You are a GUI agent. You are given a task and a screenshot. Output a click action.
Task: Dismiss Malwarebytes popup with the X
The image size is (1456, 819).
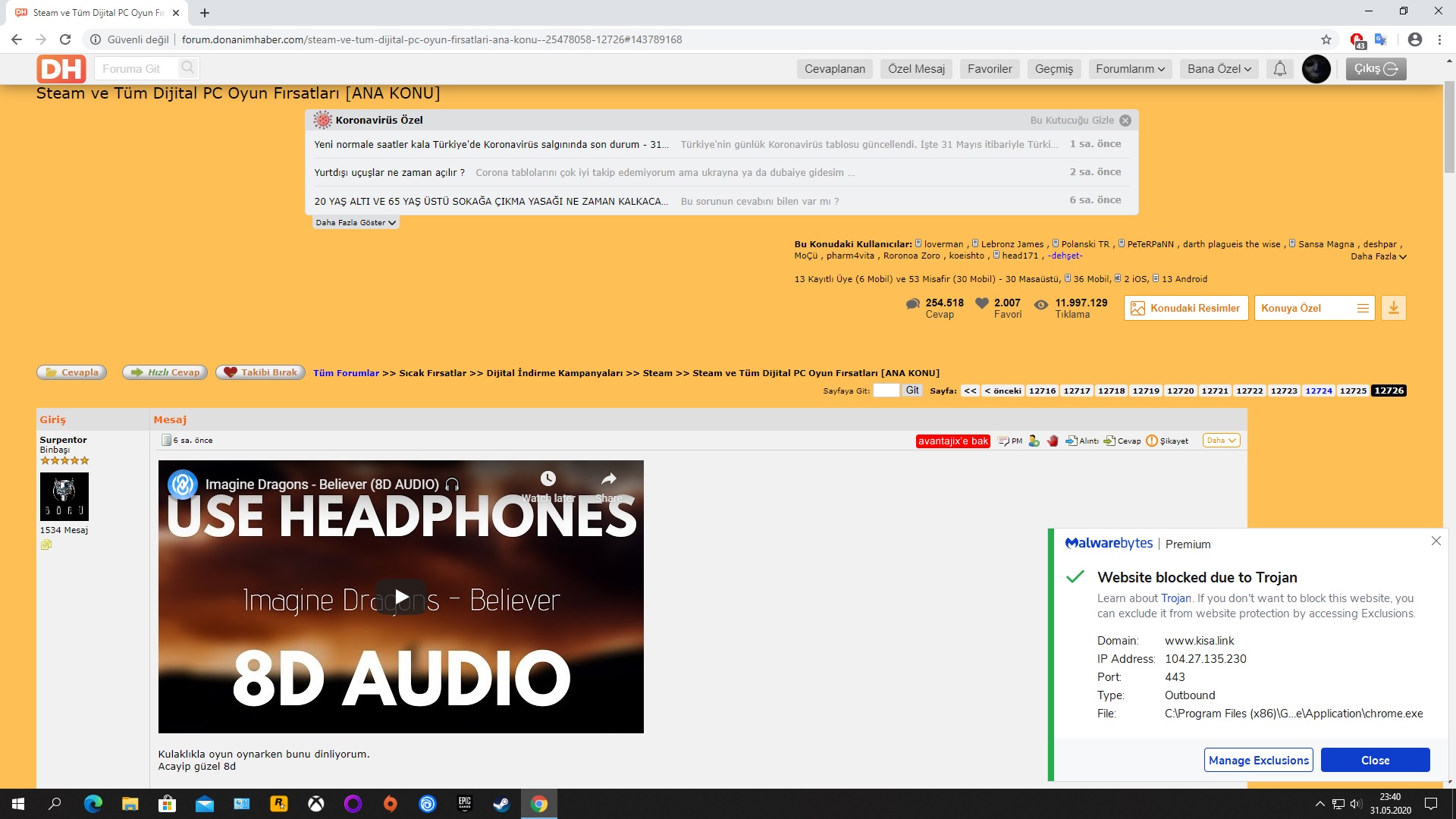[1436, 541]
